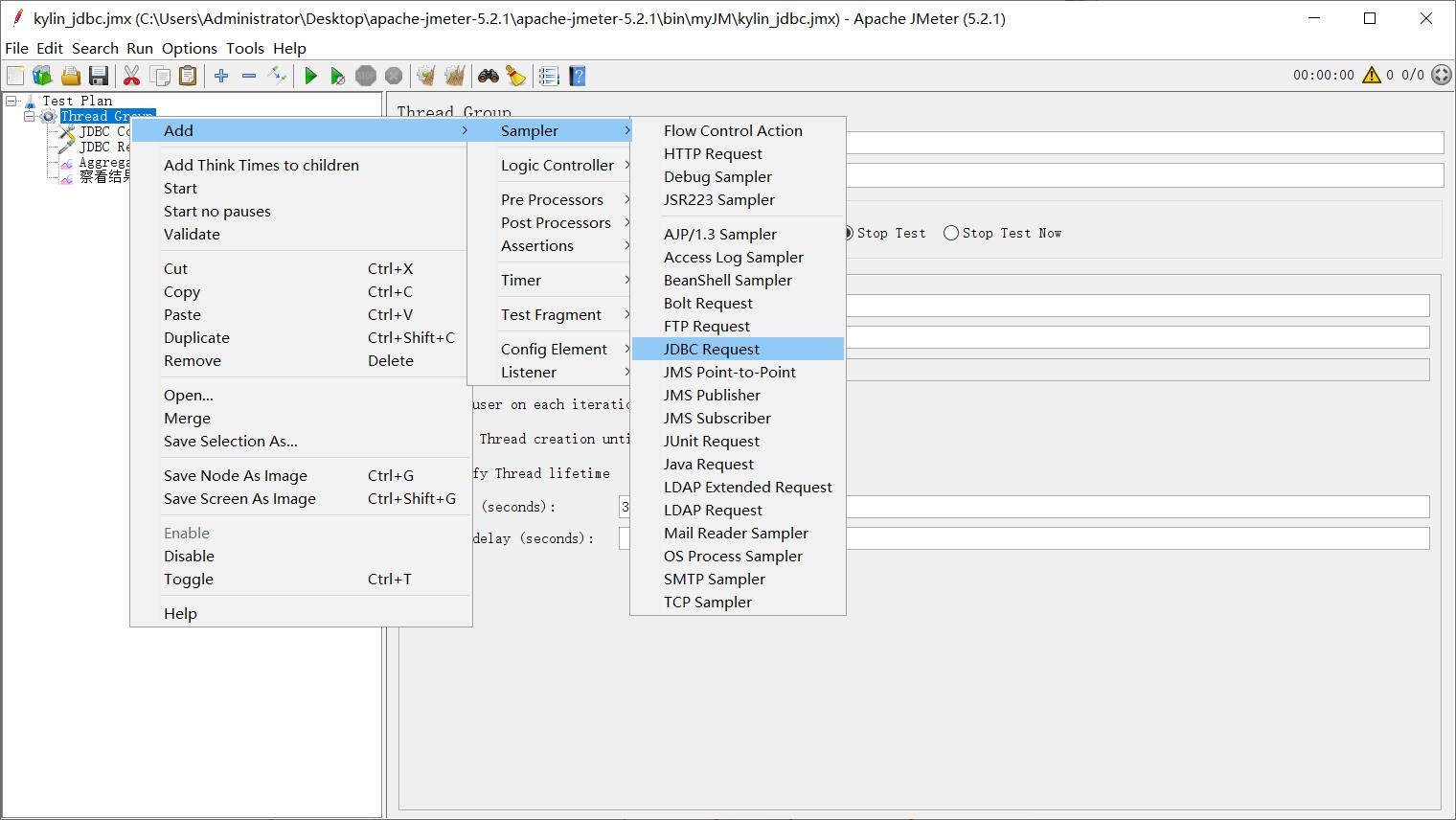The height and width of the screenshot is (820, 1456).
Task: Open Search with binoculars icon
Action: pyautogui.click(x=489, y=76)
